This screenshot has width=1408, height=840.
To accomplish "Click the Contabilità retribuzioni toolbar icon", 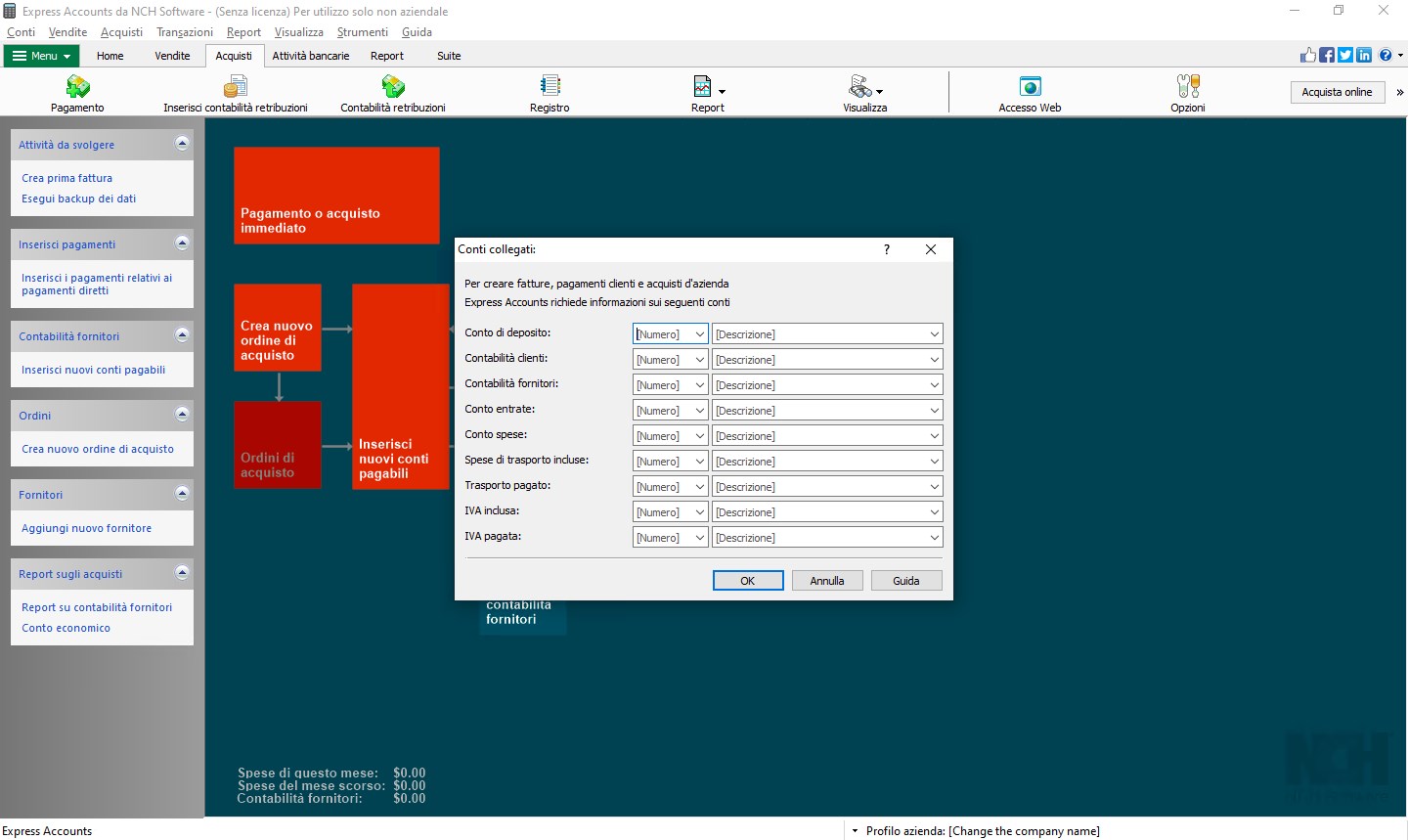I will click(393, 93).
